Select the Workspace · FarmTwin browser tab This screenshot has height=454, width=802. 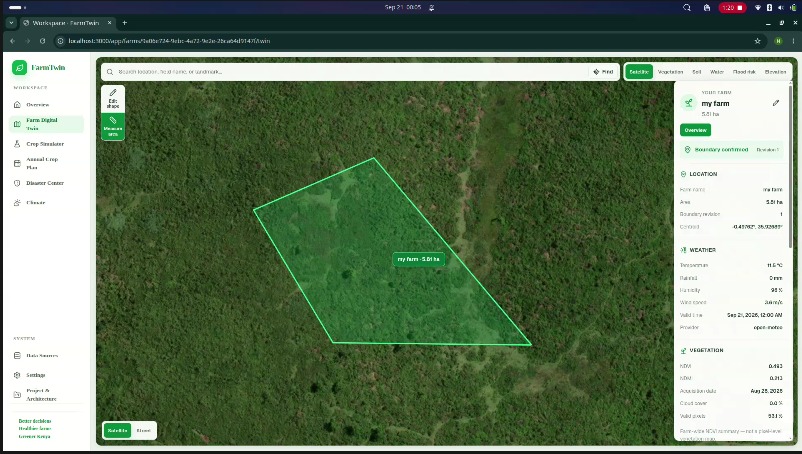[67, 22]
